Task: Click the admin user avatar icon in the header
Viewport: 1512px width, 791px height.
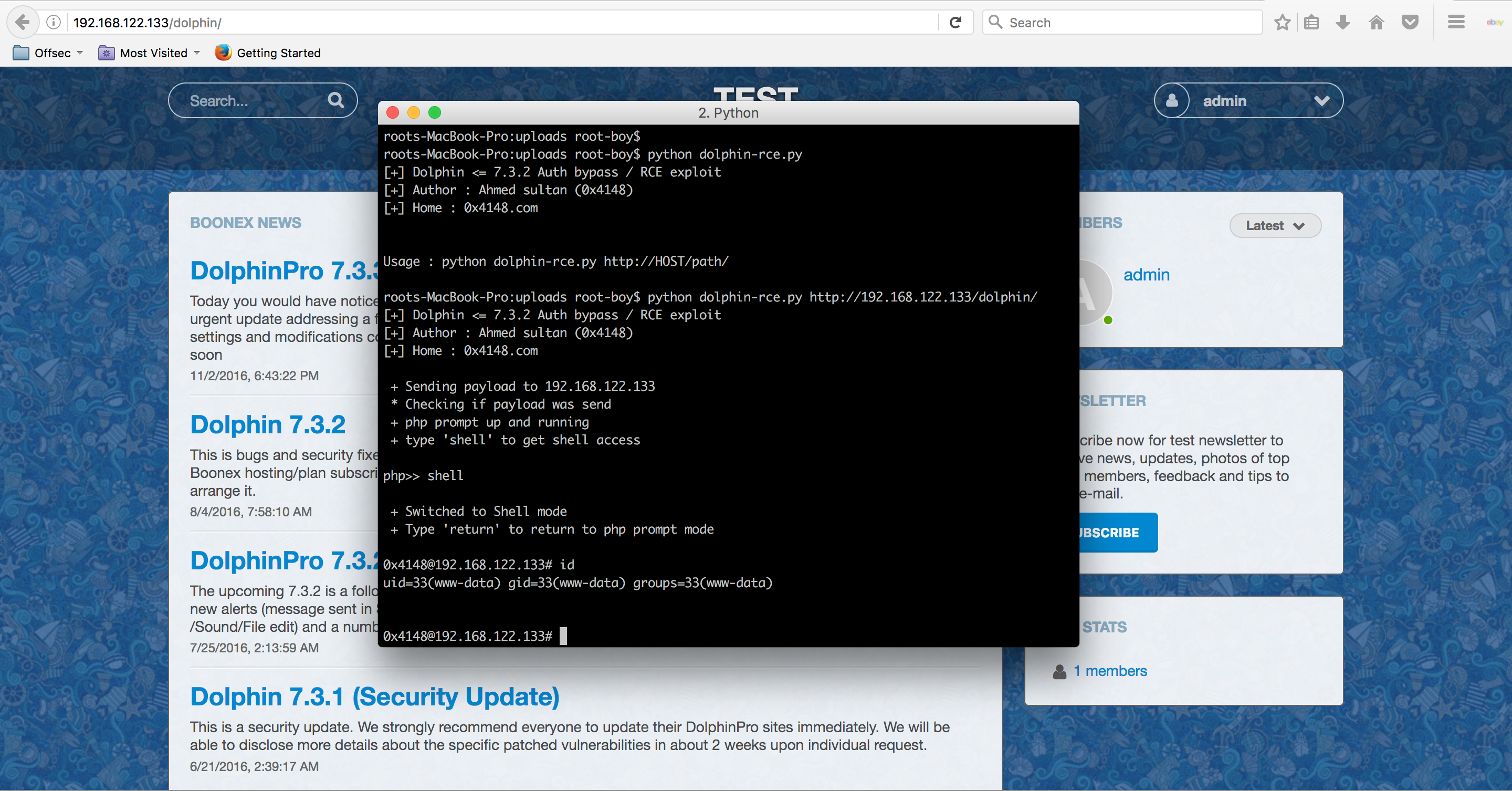Action: click(1172, 100)
